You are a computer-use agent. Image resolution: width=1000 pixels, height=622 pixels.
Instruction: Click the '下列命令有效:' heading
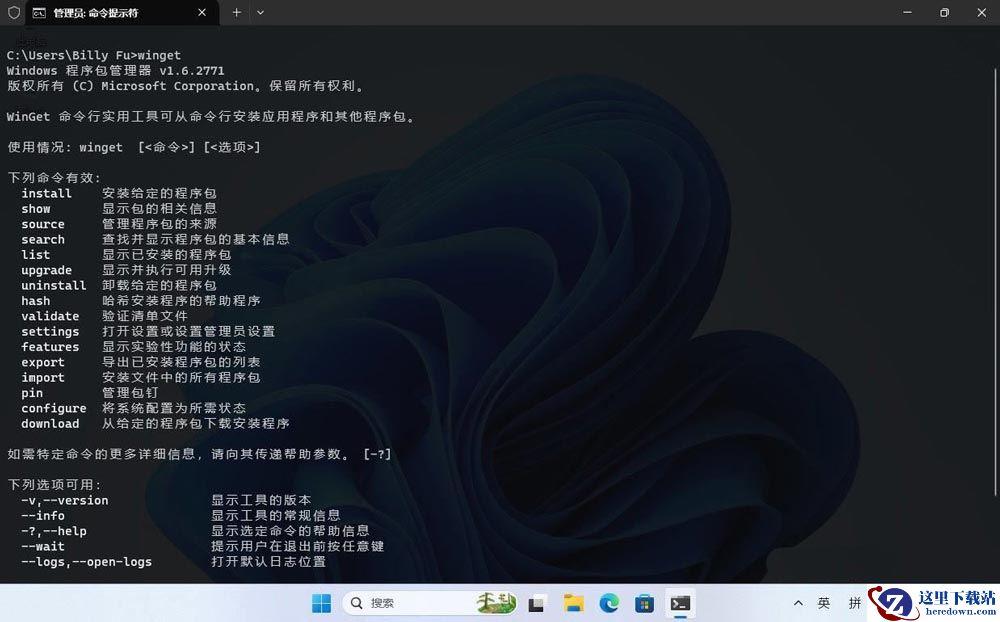point(54,178)
